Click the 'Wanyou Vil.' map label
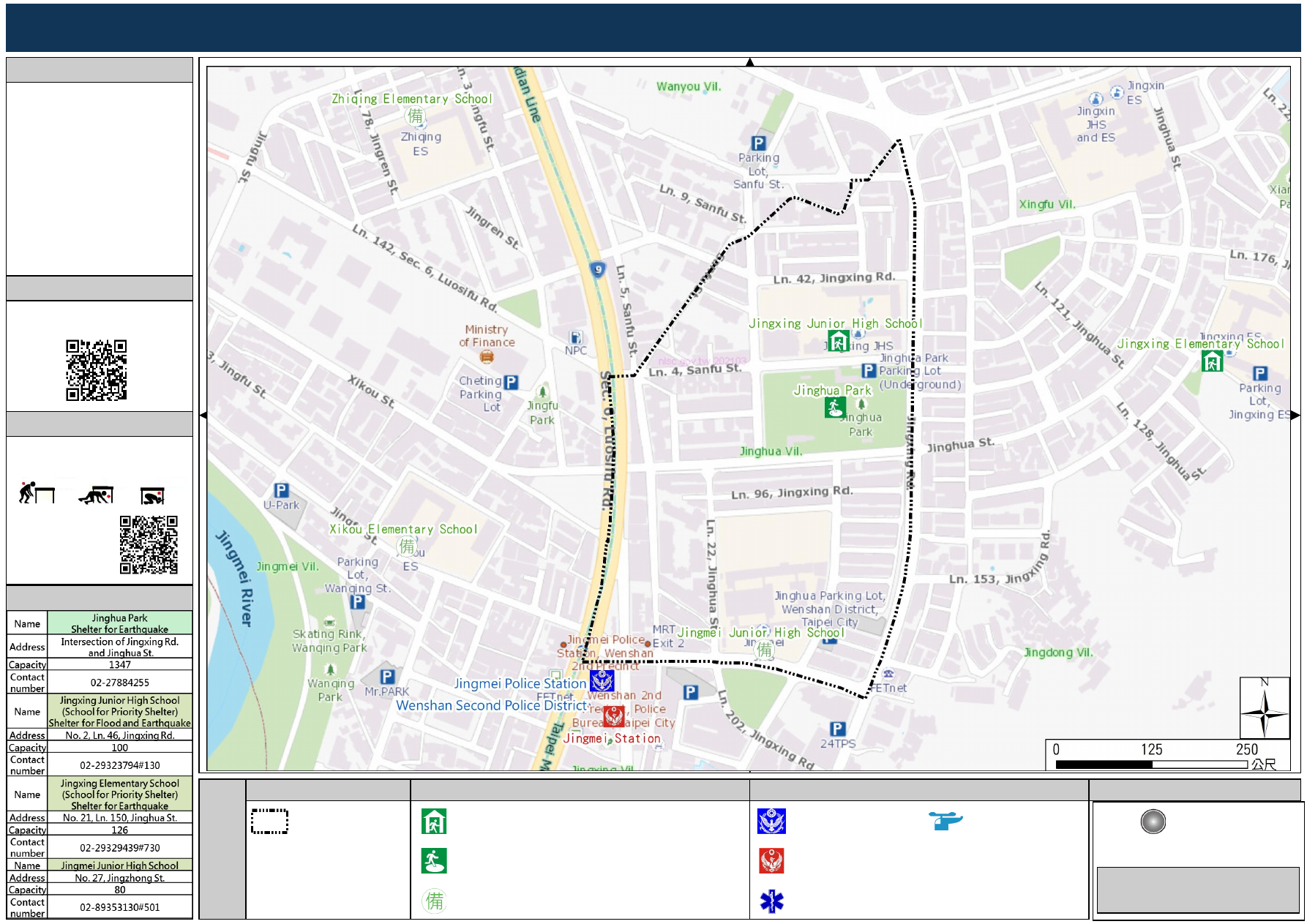Viewport: 1307px width, 924px height. coord(689,86)
